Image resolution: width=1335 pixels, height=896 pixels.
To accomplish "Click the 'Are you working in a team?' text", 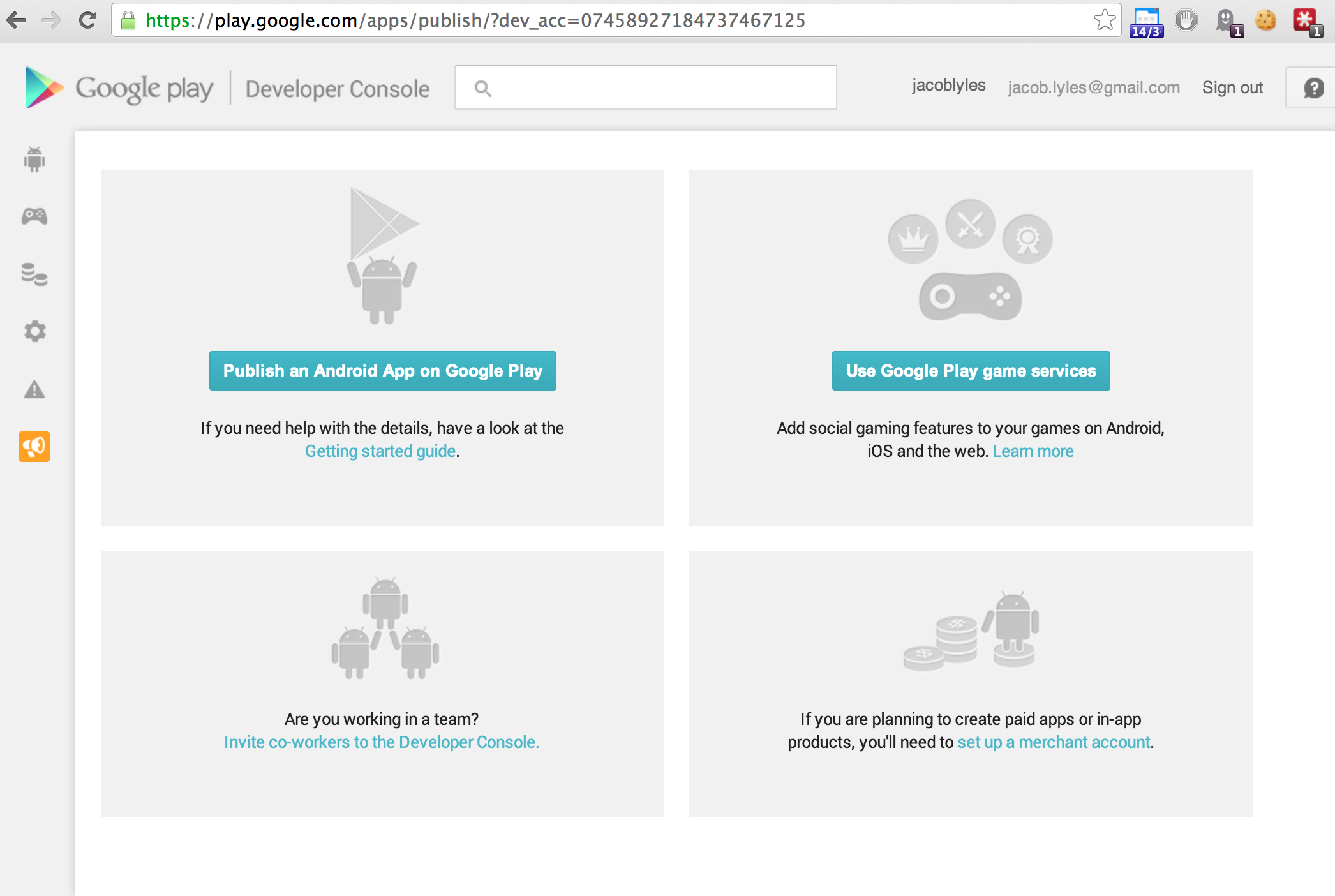I will tap(382, 719).
